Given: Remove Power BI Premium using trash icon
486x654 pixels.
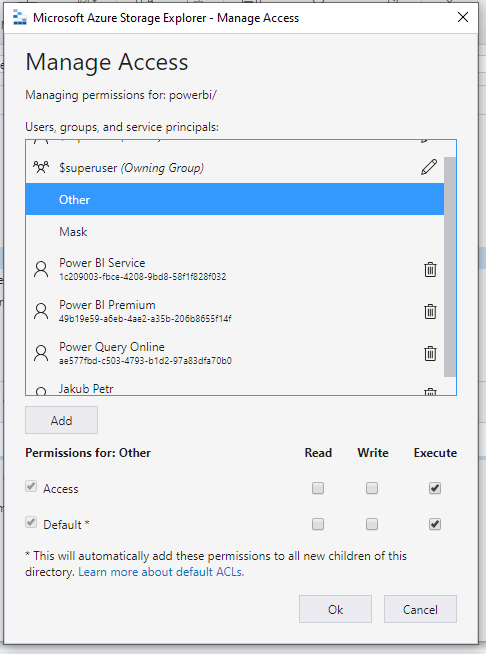Looking at the screenshot, I should [430, 312].
